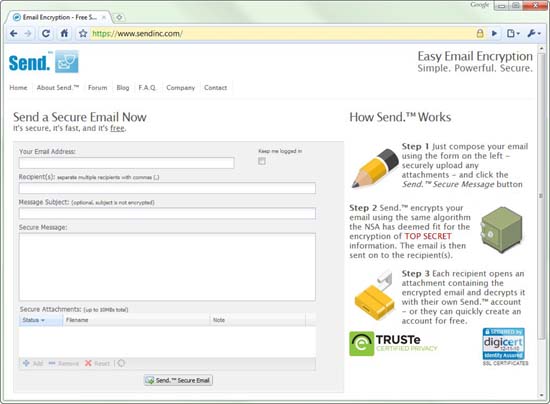Click the Easy Email Encryption tagline
550x404 pixels.
475,56
